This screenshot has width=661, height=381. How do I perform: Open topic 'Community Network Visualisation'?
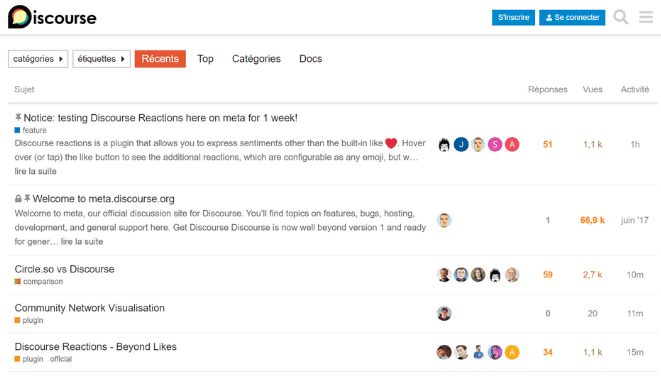(89, 308)
